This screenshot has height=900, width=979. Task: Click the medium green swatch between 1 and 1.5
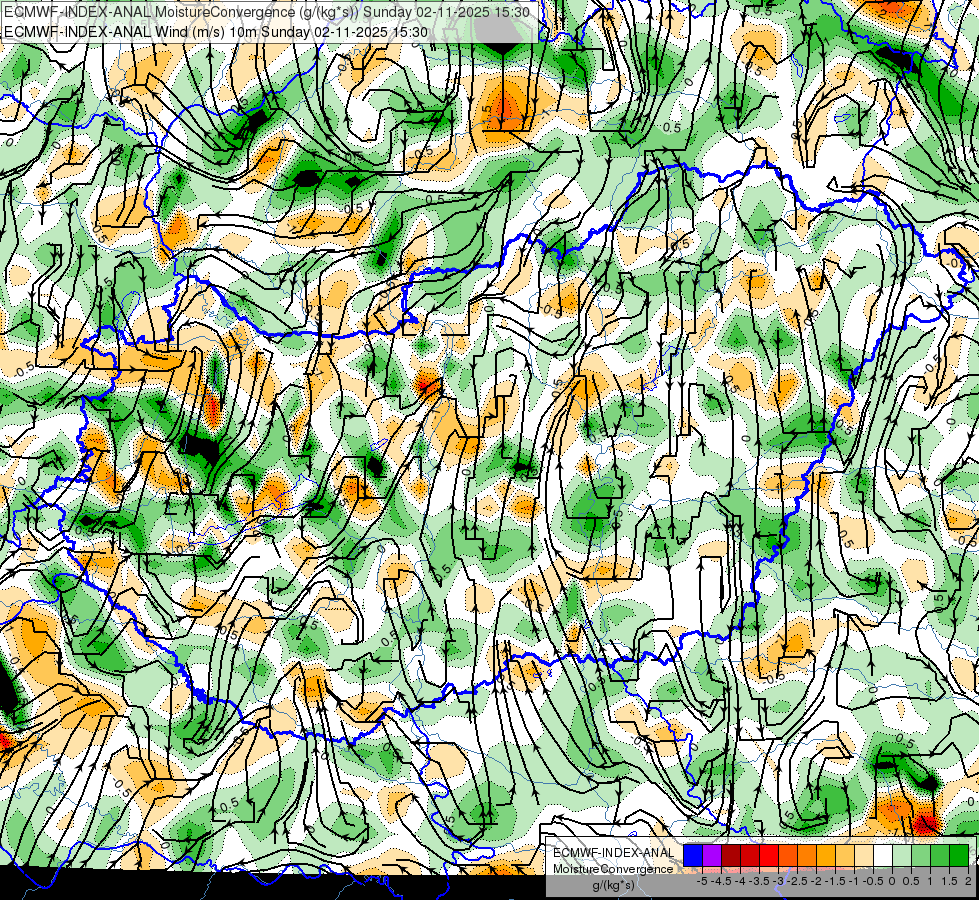tap(940, 856)
